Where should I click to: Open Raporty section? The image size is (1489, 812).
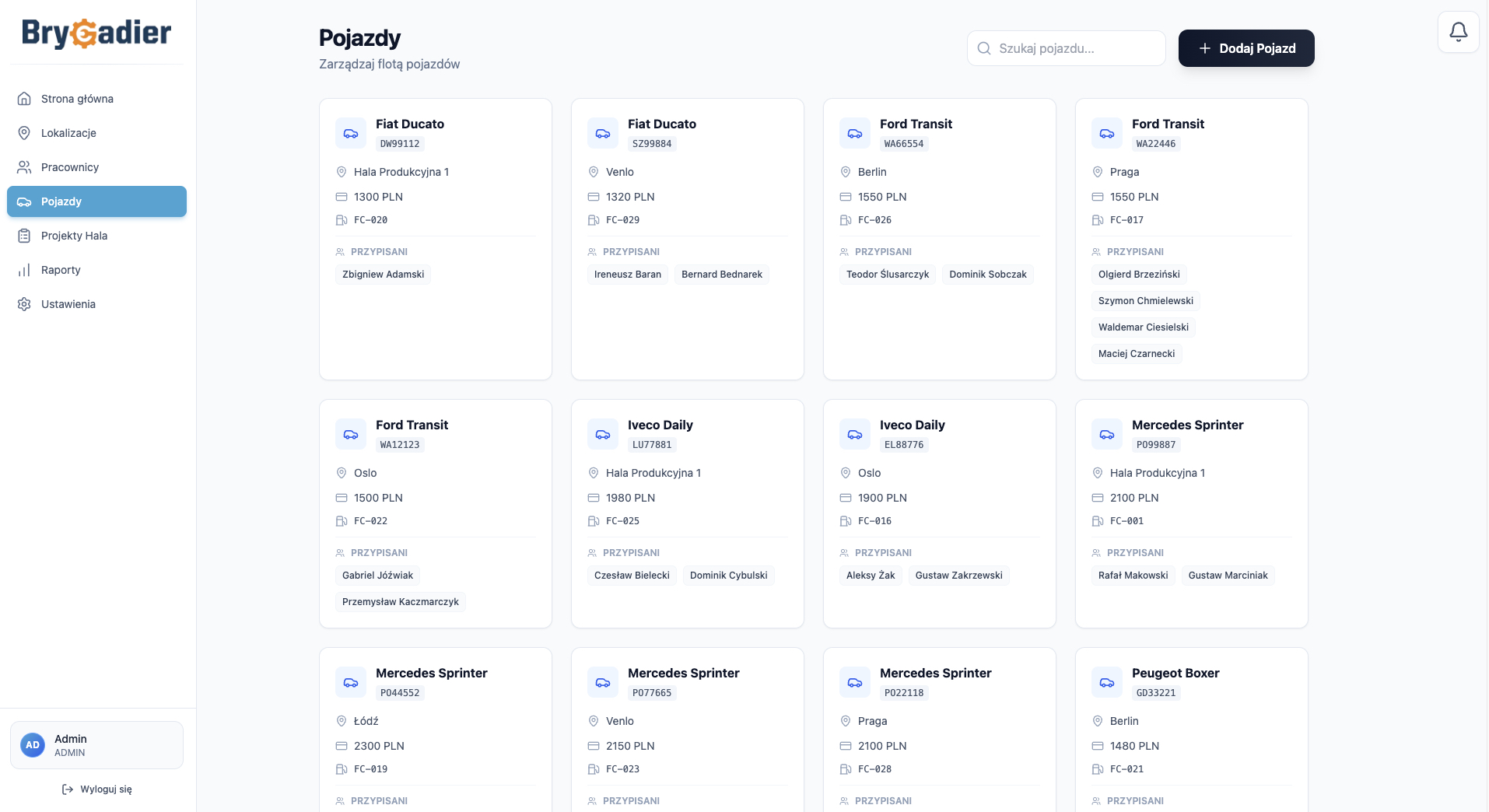pyautogui.click(x=96, y=270)
